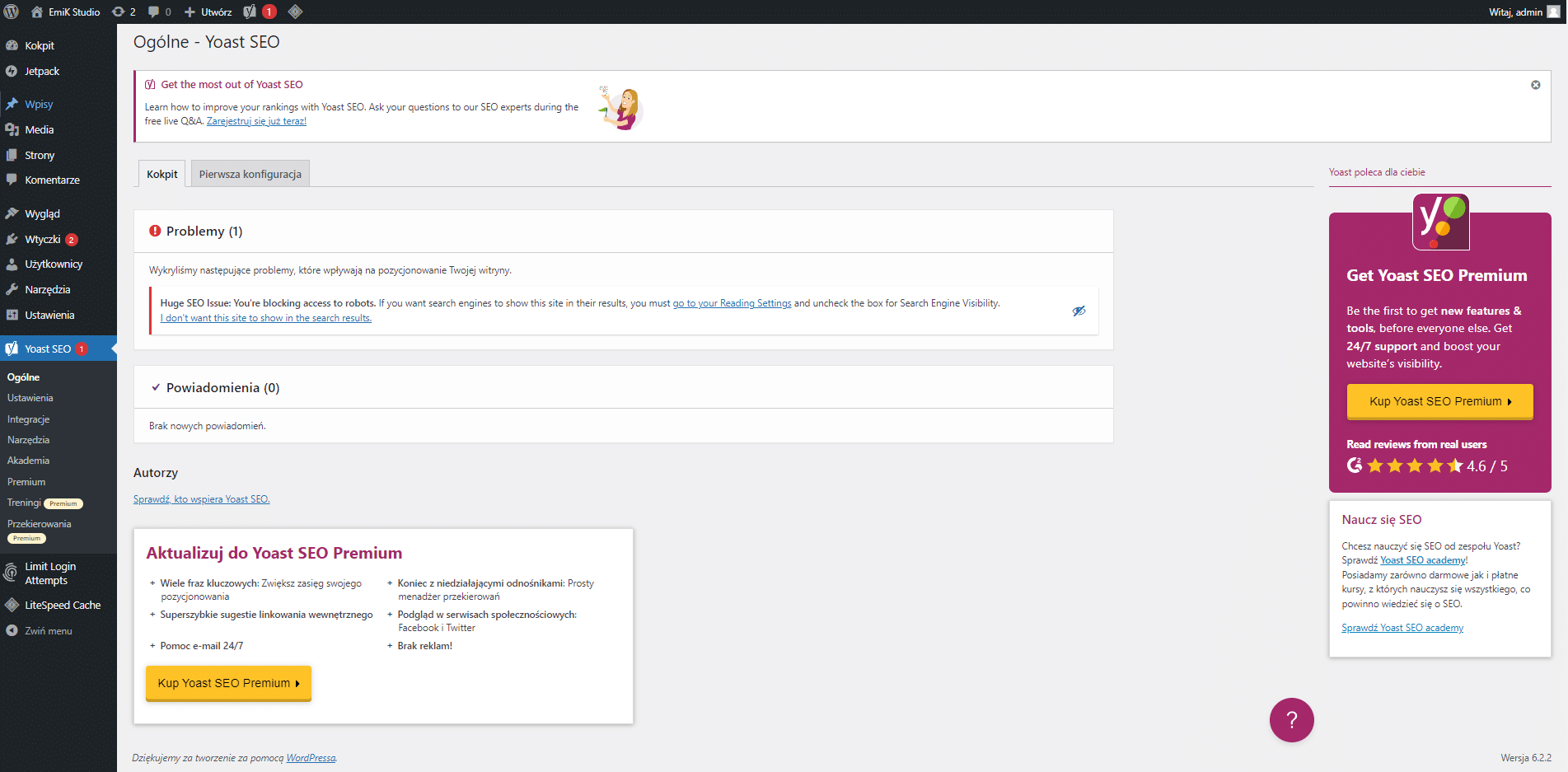Image resolution: width=1568 pixels, height=772 pixels.
Task: Open Sprawdź, kto wspiera Yoast SEO link
Action: click(202, 499)
